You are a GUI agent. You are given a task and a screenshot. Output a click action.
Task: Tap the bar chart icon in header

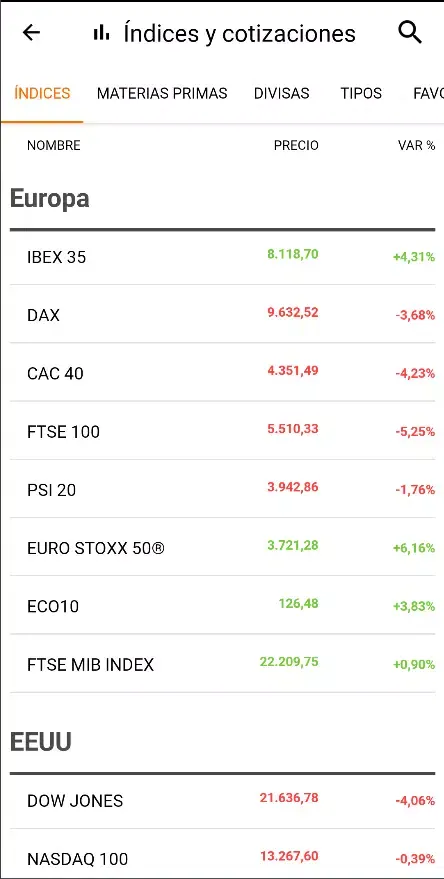(101, 33)
